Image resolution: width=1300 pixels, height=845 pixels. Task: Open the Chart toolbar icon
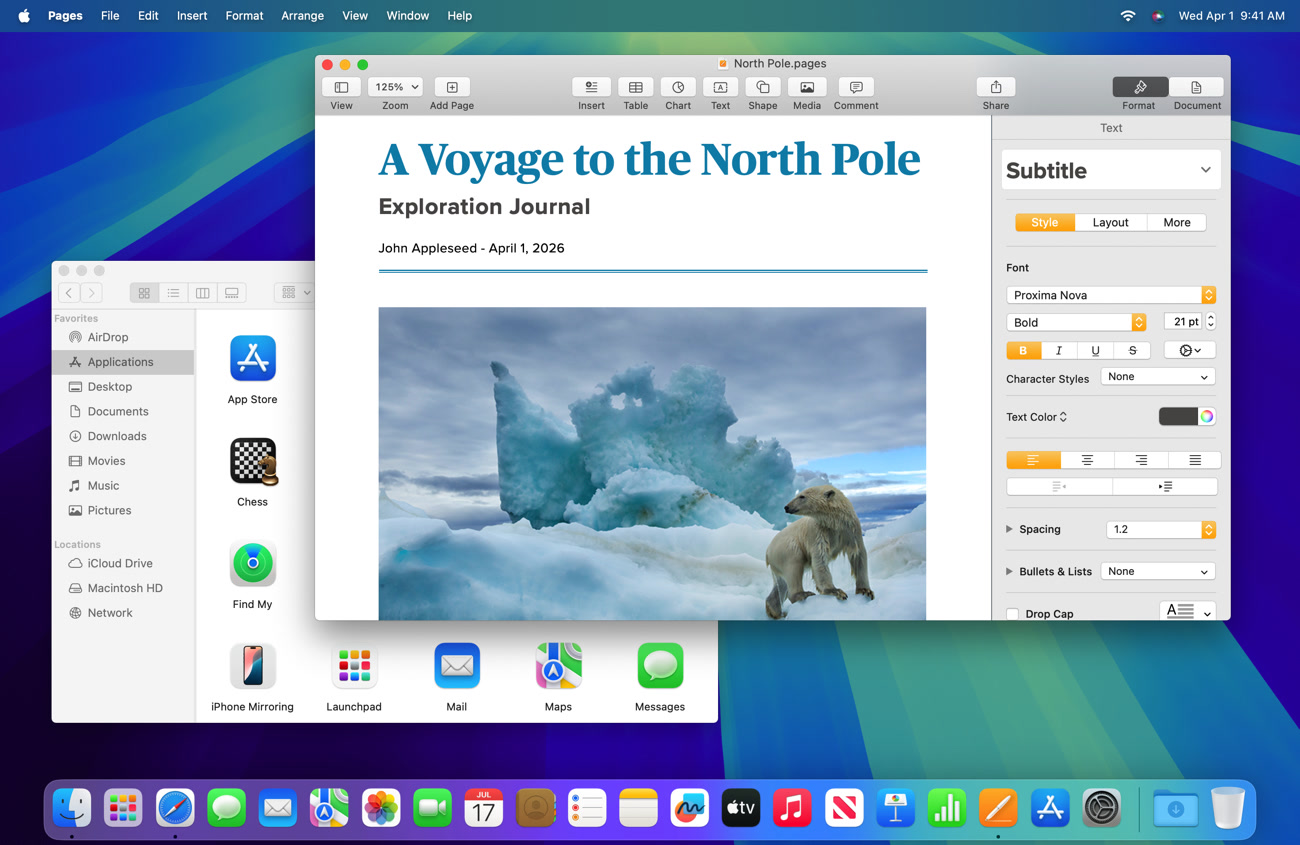(678, 88)
